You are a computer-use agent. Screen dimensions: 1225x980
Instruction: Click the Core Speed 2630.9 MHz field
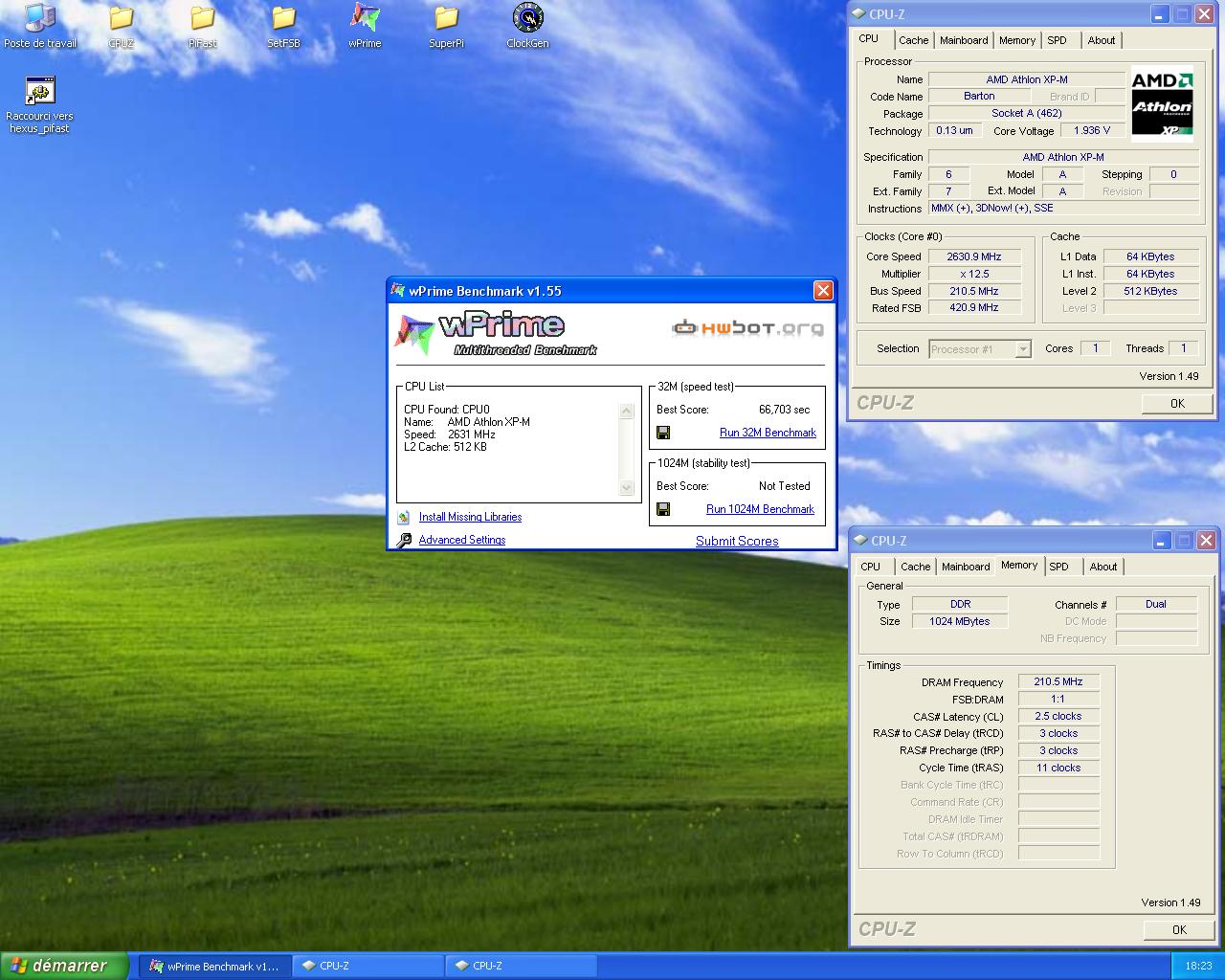pos(973,256)
